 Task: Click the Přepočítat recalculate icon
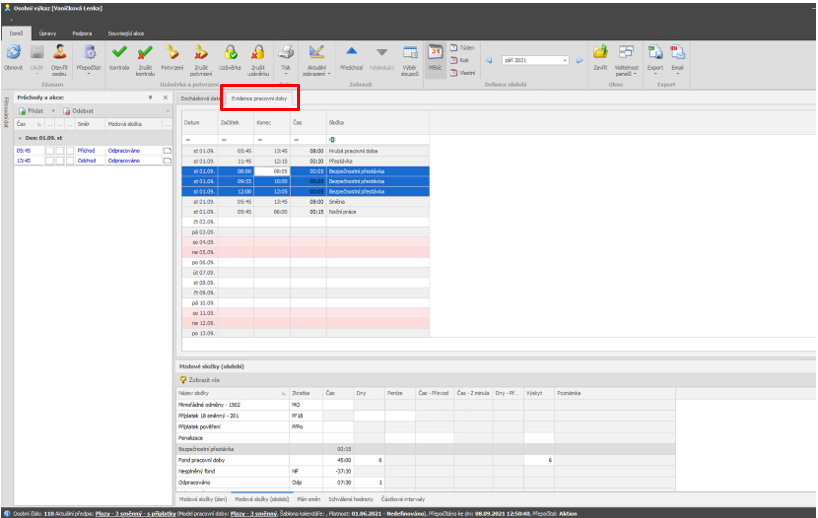pyautogui.click(x=89, y=52)
